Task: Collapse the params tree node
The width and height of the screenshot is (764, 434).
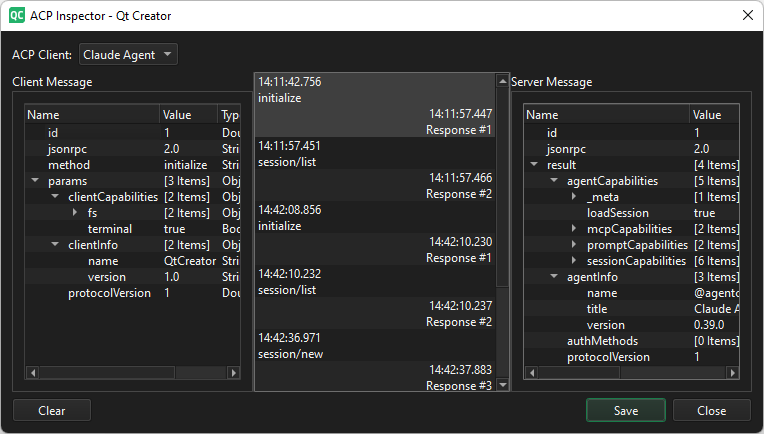Action: (35, 181)
